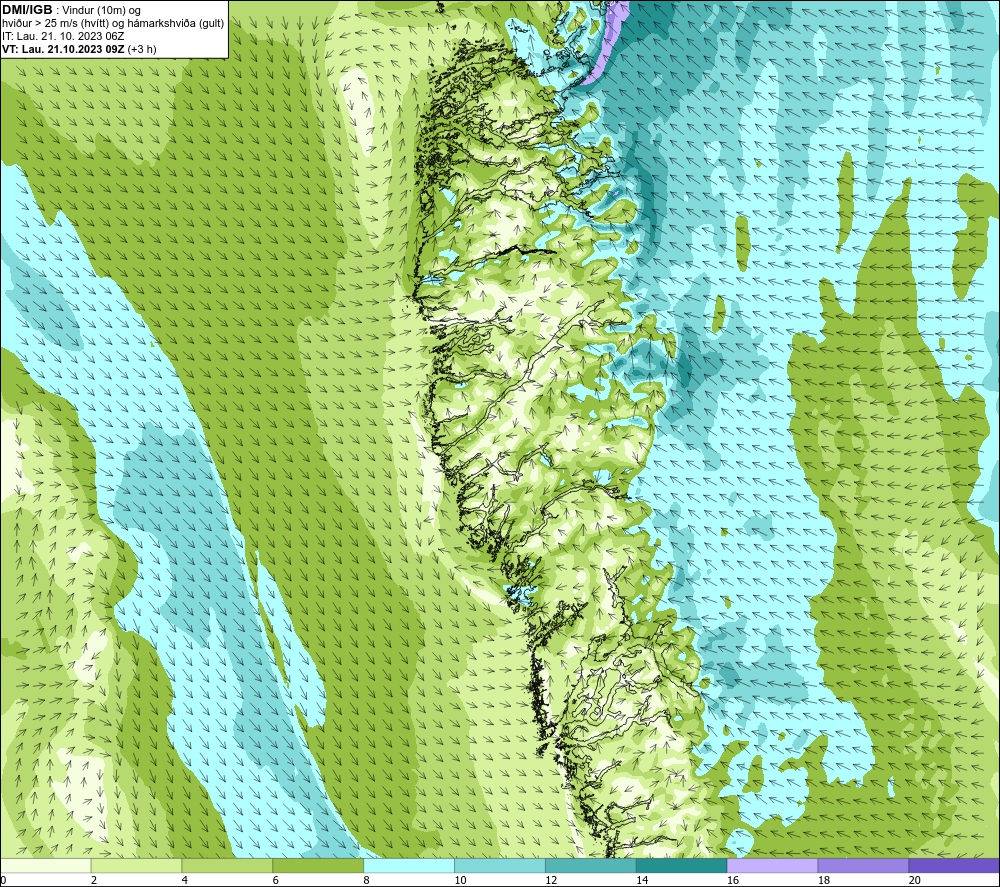
Task: Click the 0–2 m/s palest legend swatch
Action: tap(46, 865)
